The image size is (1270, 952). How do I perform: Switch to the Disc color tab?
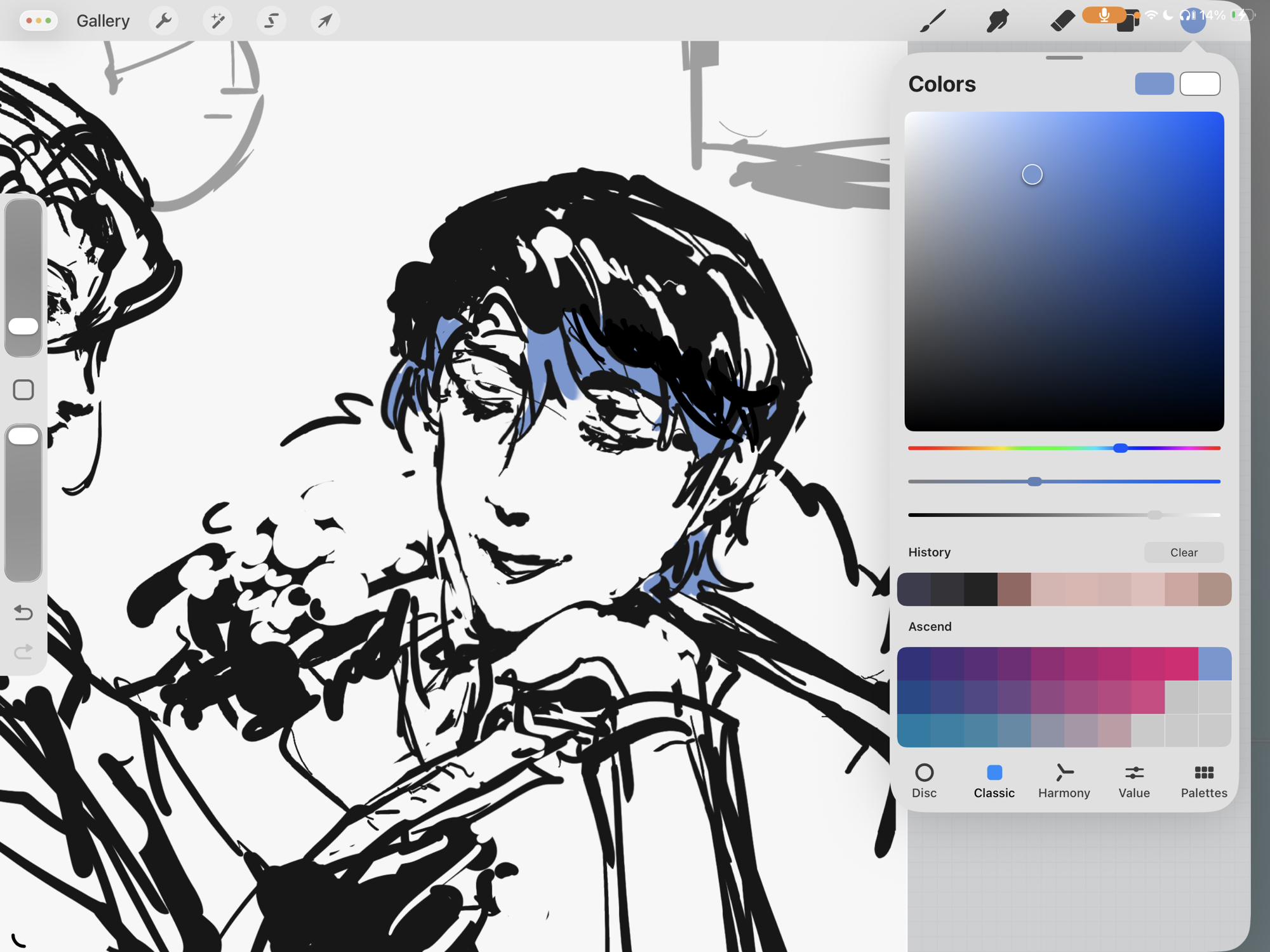[924, 781]
